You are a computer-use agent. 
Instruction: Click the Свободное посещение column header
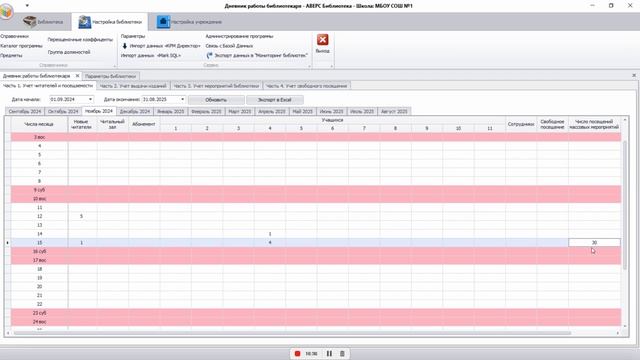[x=552, y=124]
